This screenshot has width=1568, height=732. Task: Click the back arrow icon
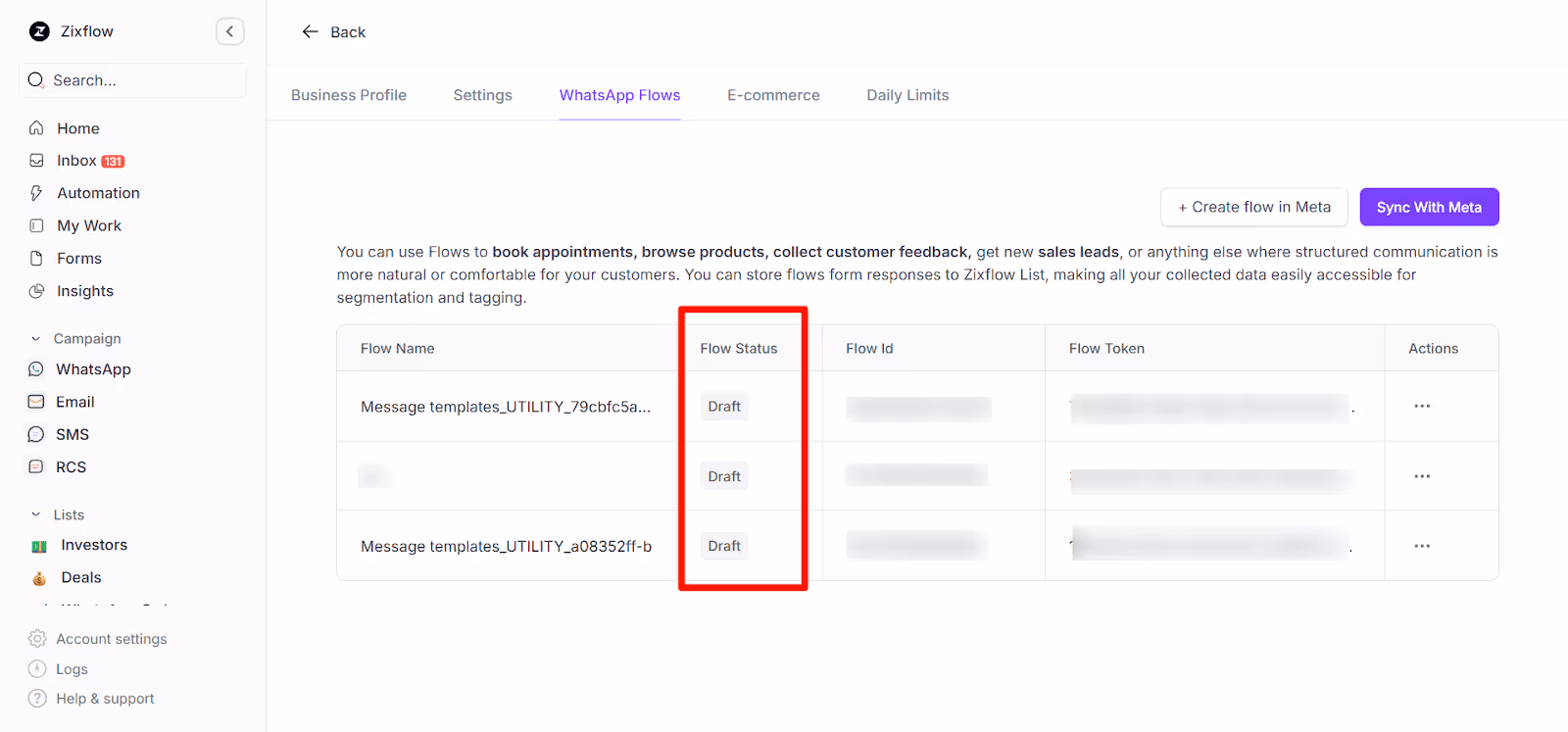(311, 31)
